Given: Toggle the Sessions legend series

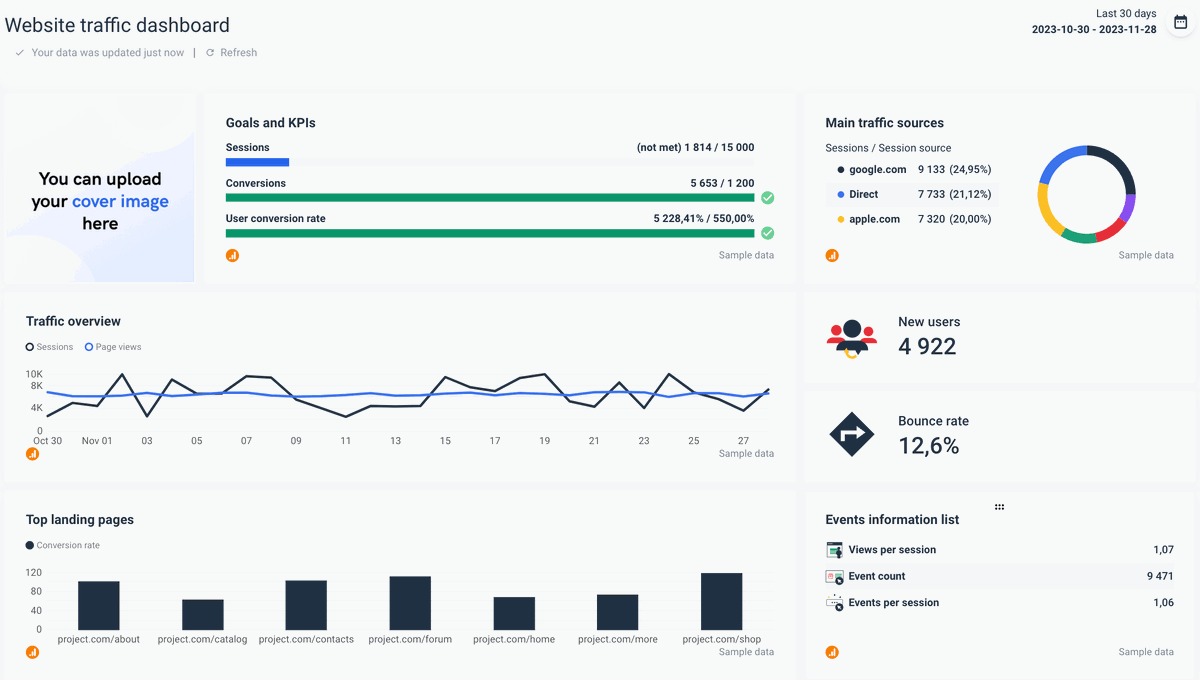Looking at the screenshot, I should click(x=50, y=347).
